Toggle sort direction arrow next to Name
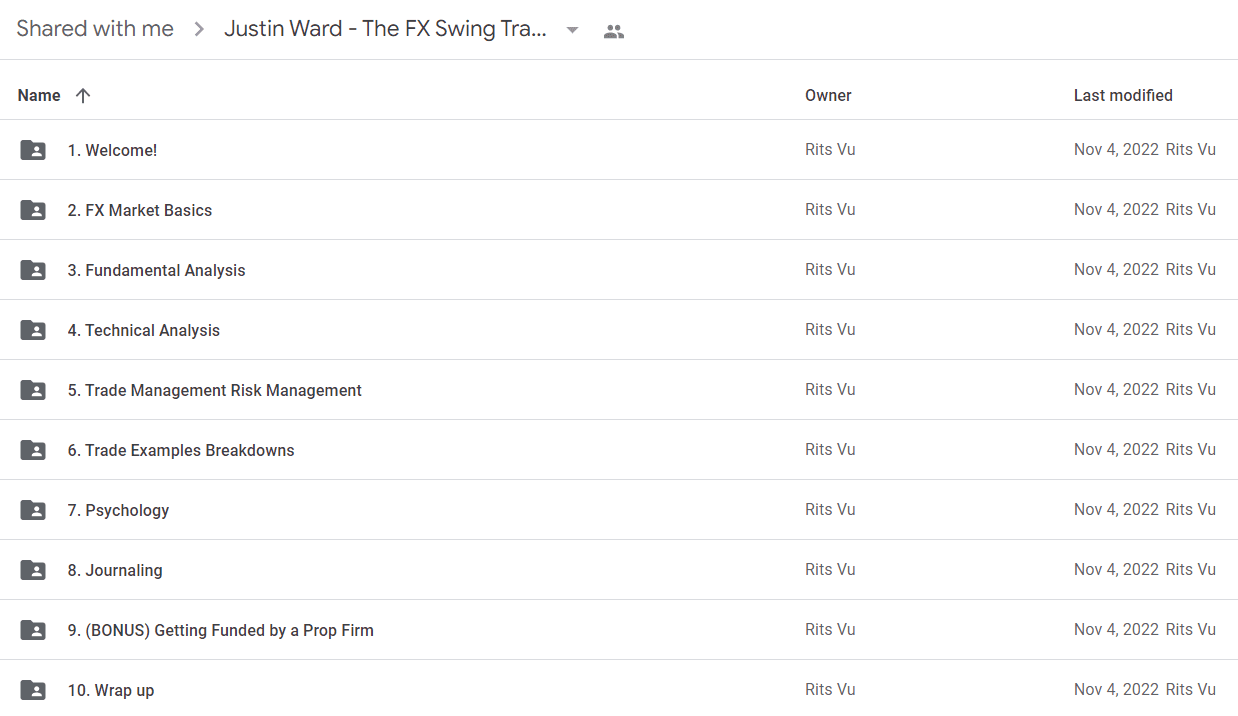1238x716 pixels. [83, 96]
